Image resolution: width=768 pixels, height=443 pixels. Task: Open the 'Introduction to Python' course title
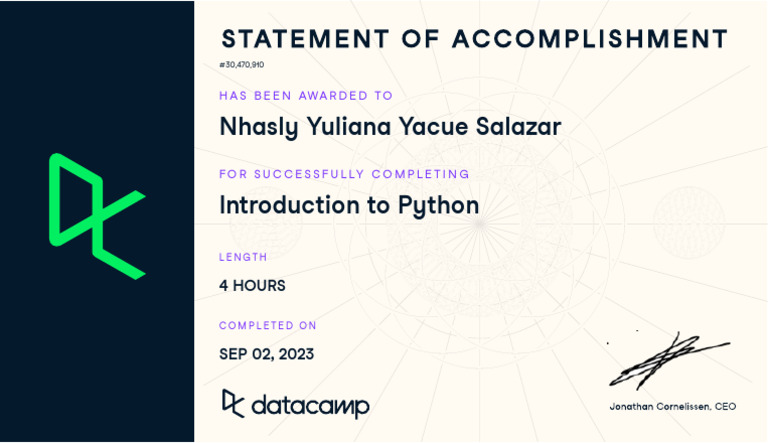tap(349, 205)
